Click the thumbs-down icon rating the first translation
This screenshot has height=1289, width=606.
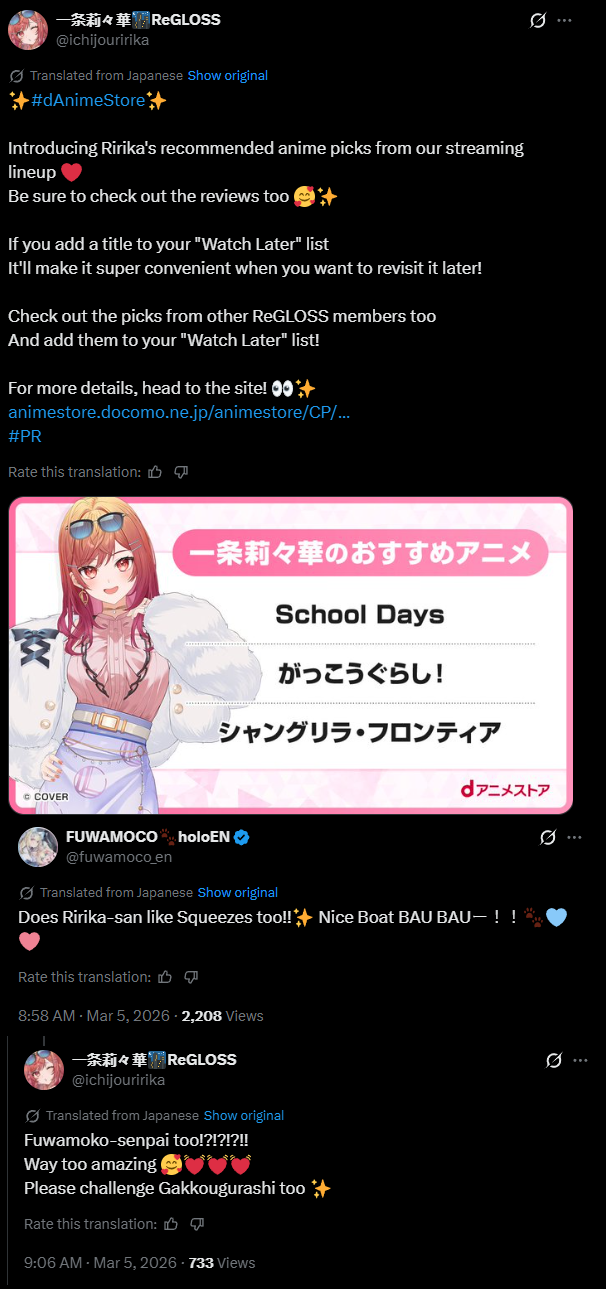click(181, 472)
